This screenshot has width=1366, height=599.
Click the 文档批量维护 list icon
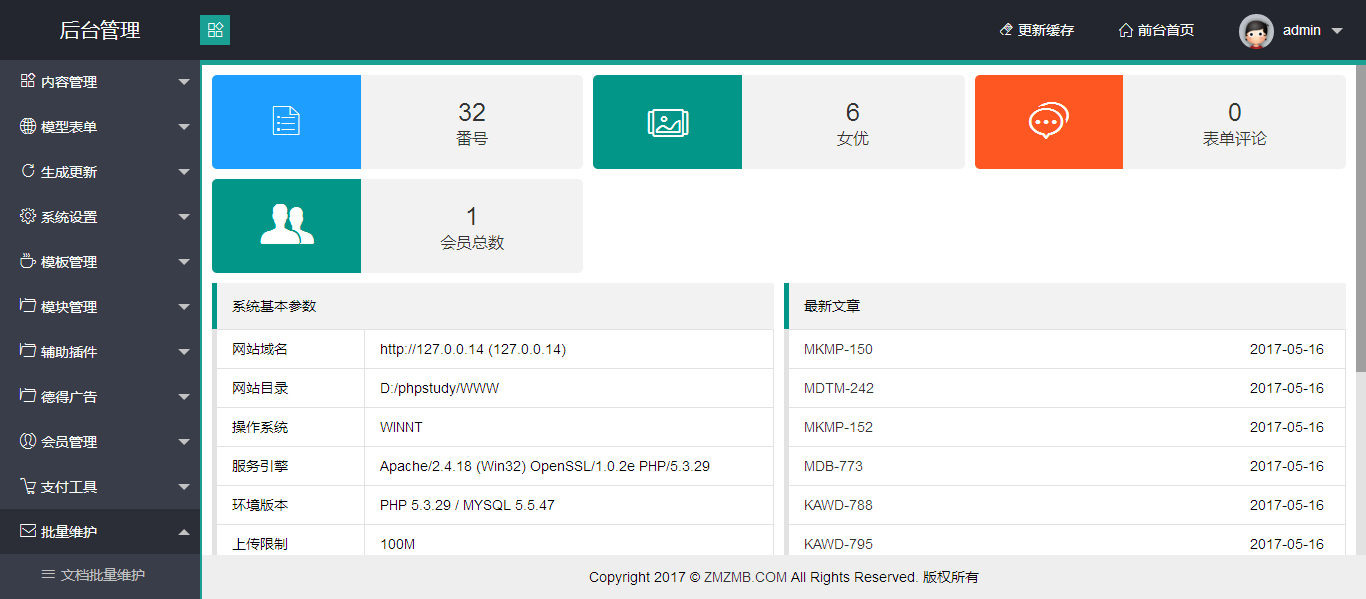[48, 575]
